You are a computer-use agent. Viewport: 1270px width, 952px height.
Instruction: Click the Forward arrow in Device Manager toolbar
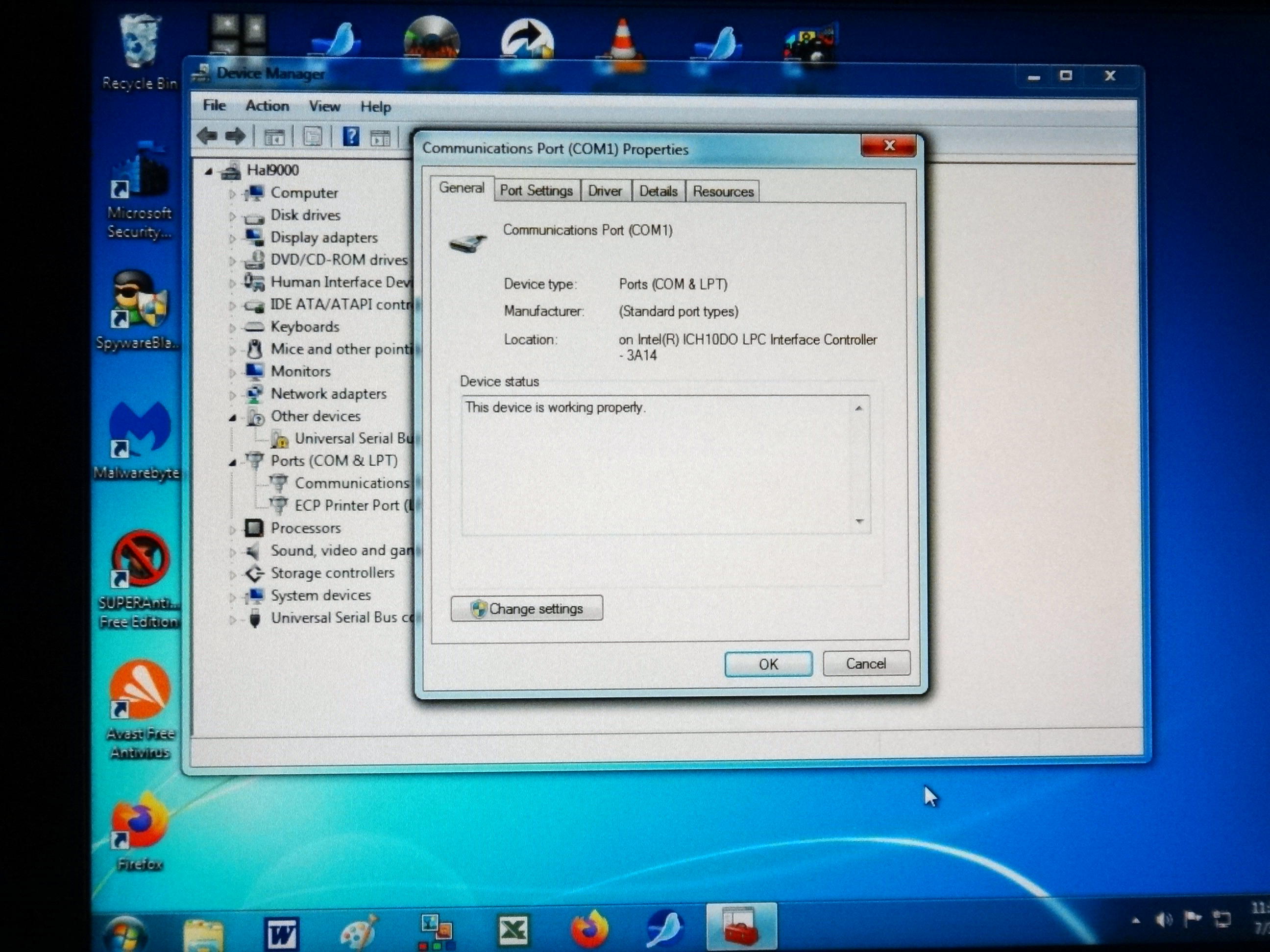pos(235,136)
